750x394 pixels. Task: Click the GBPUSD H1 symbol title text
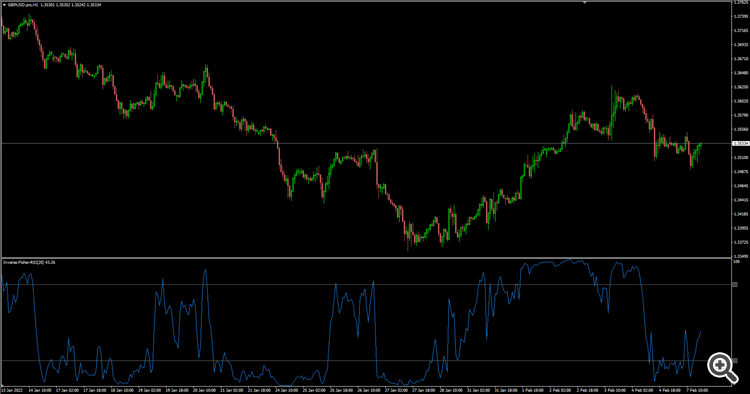tap(23, 5)
